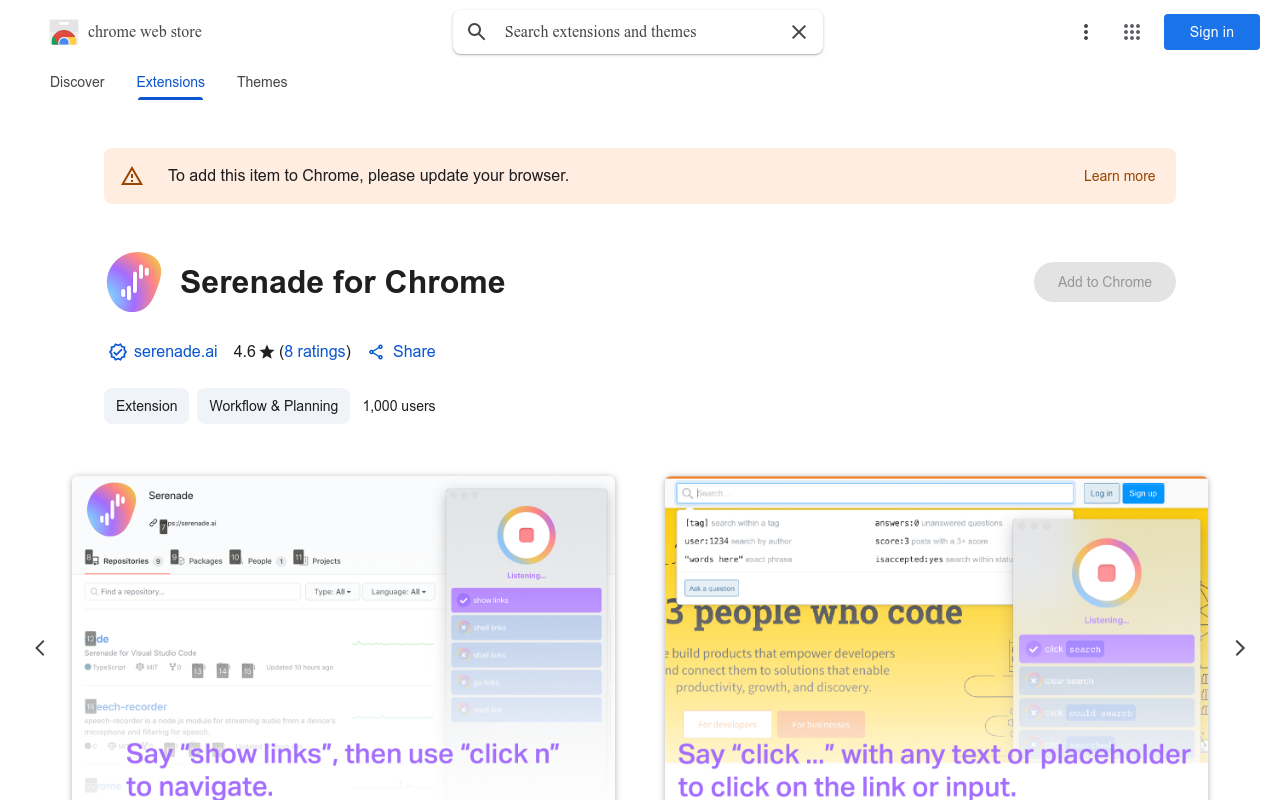
Task: Go to next screenshot with right arrow
Action: [x=1240, y=648]
